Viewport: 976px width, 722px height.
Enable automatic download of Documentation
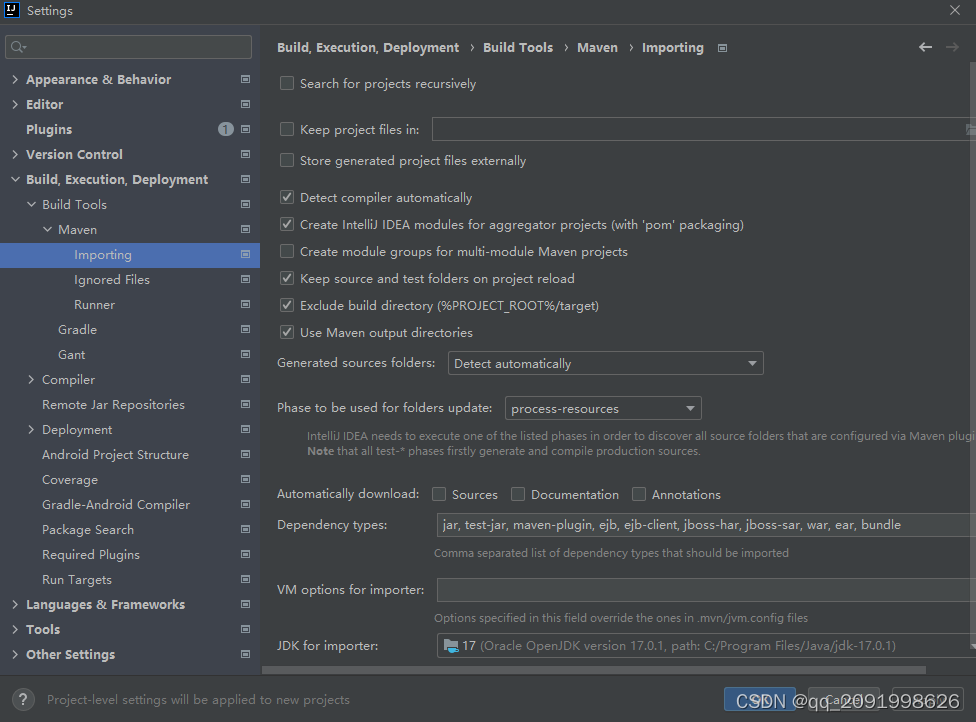(518, 494)
